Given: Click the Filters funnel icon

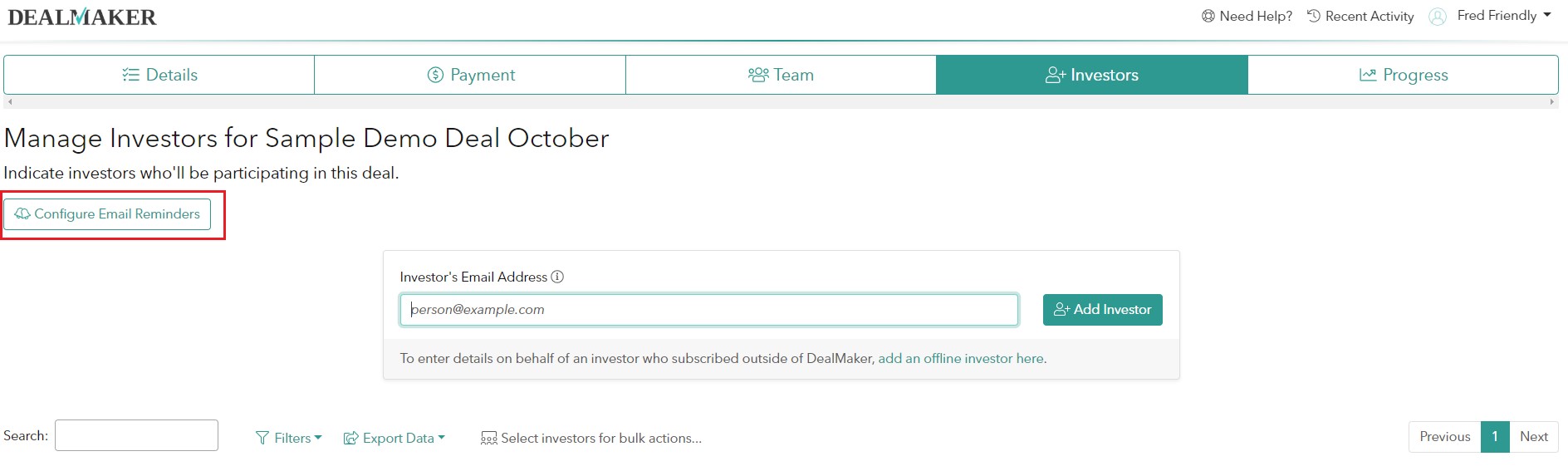Looking at the screenshot, I should click(262, 438).
